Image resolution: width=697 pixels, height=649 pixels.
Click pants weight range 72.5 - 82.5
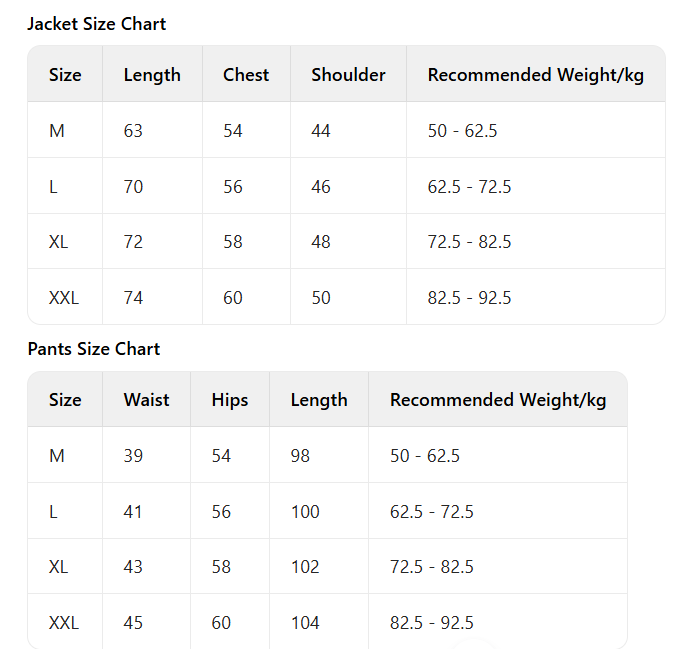[x=431, y=567]
